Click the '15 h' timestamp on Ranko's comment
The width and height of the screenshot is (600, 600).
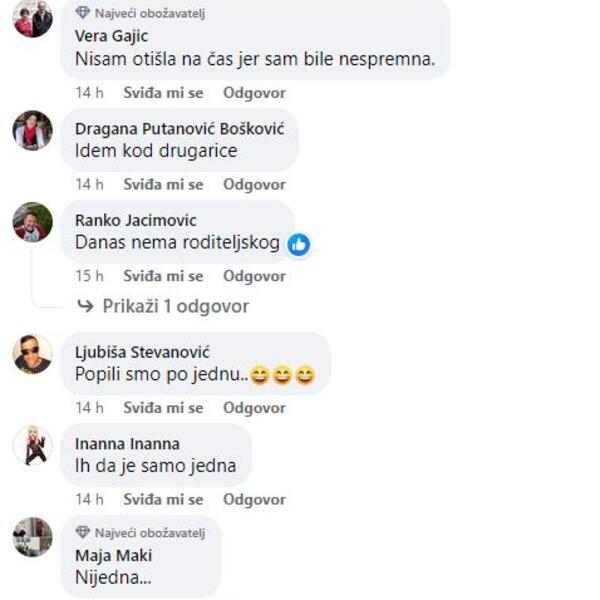(89, 276)
